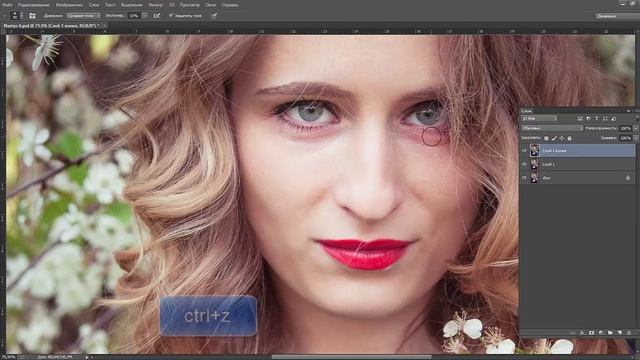Open the Текст menu
The image size is (640, 360).
point(110,5)
